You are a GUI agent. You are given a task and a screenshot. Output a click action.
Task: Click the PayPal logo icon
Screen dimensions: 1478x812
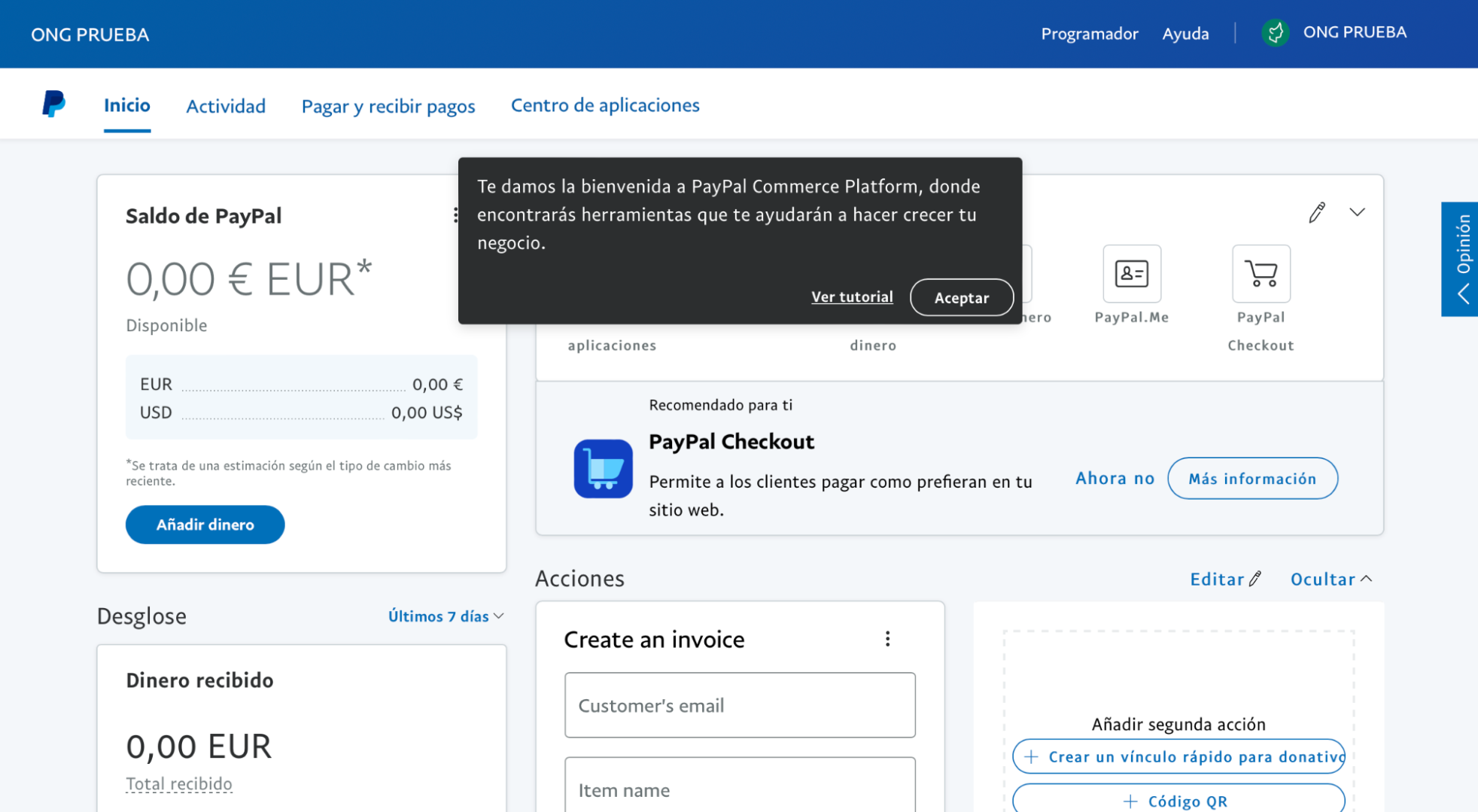coord(53,104)
